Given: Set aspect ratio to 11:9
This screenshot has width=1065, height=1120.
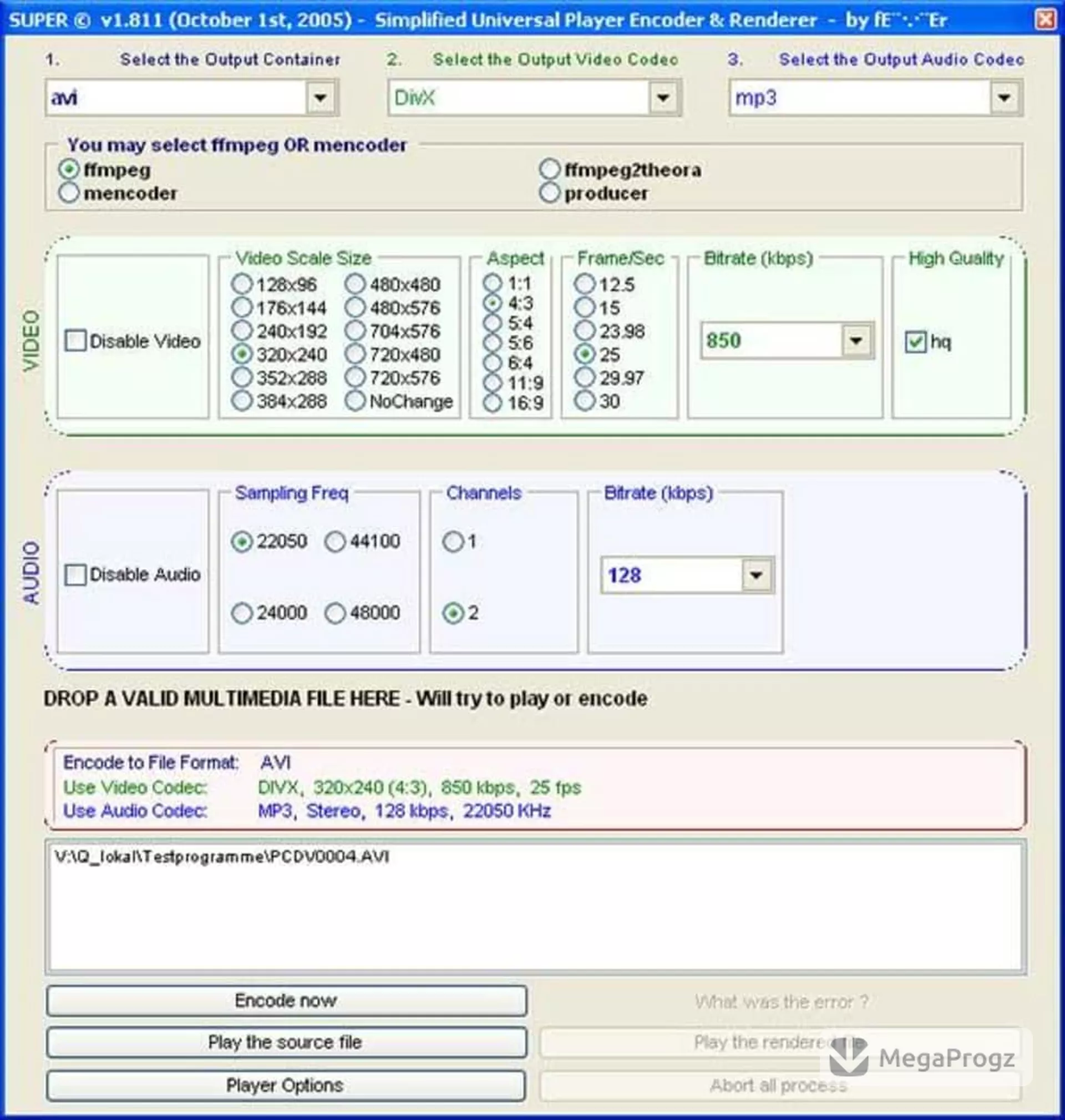Looking at the screenshot, I should coord(493,383).
